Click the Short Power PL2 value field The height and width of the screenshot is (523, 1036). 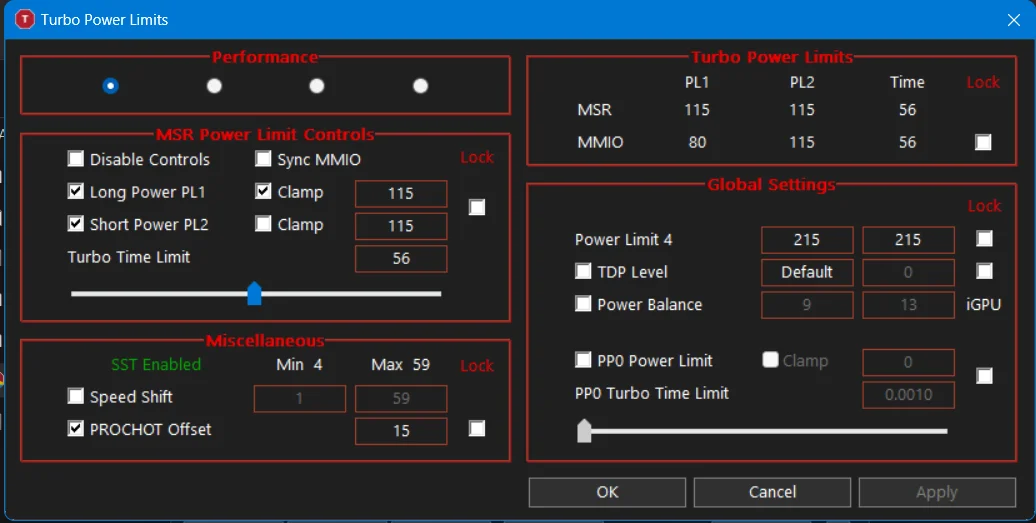(401, 226)
